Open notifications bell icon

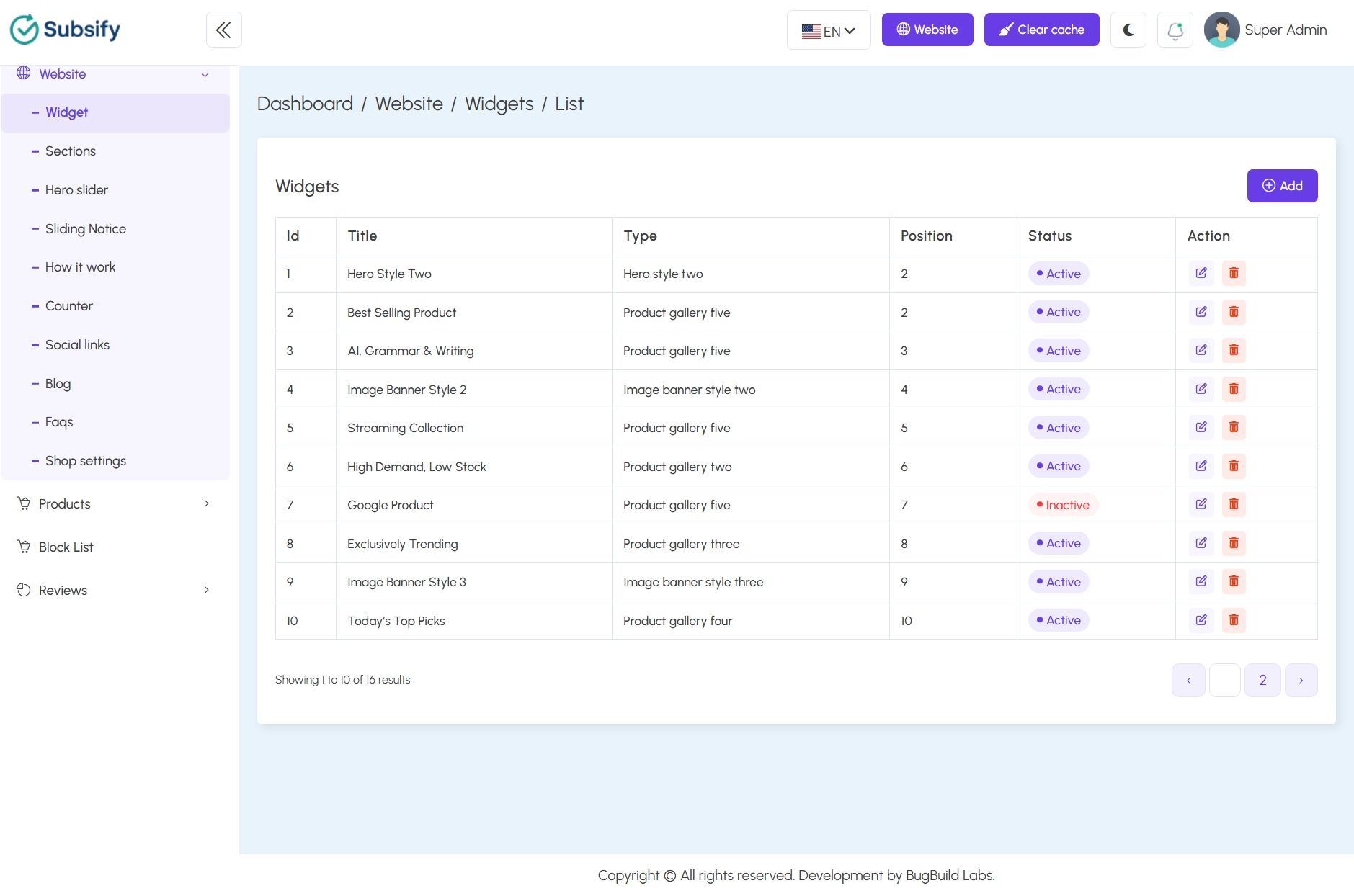click(x=1175, y=30)
